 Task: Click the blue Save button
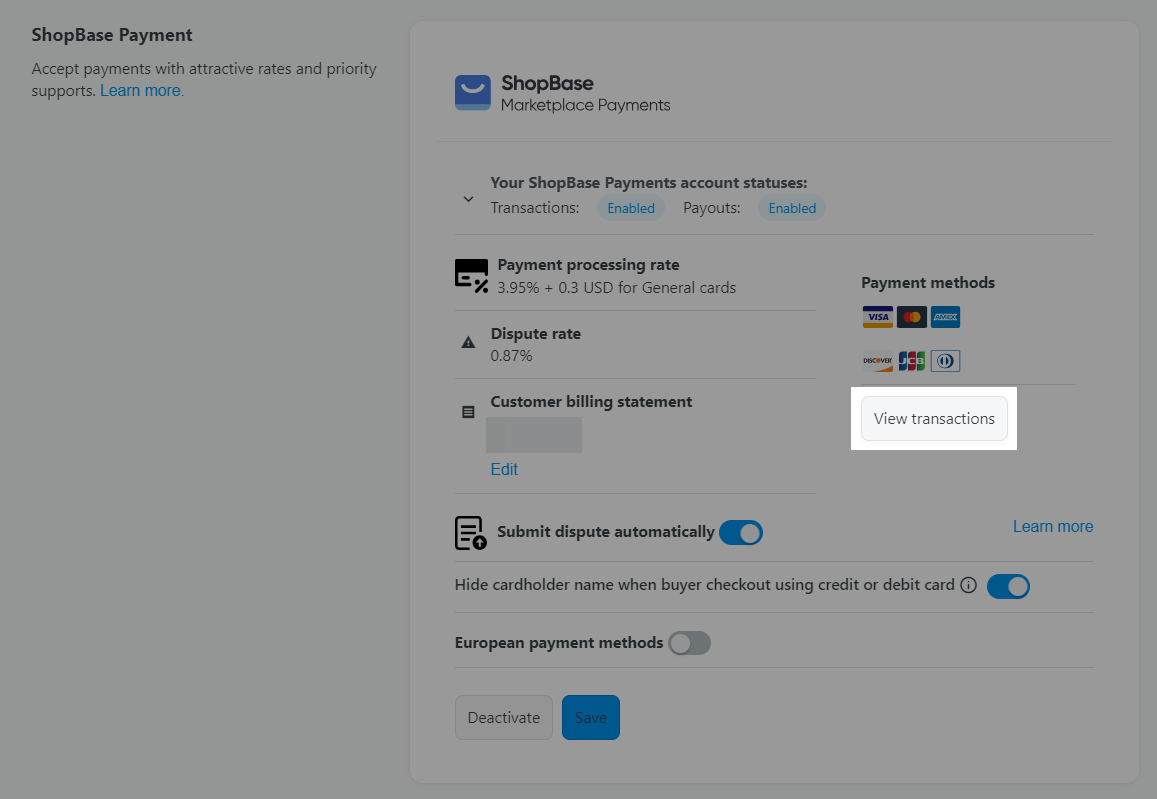click(x=591, y=717)
